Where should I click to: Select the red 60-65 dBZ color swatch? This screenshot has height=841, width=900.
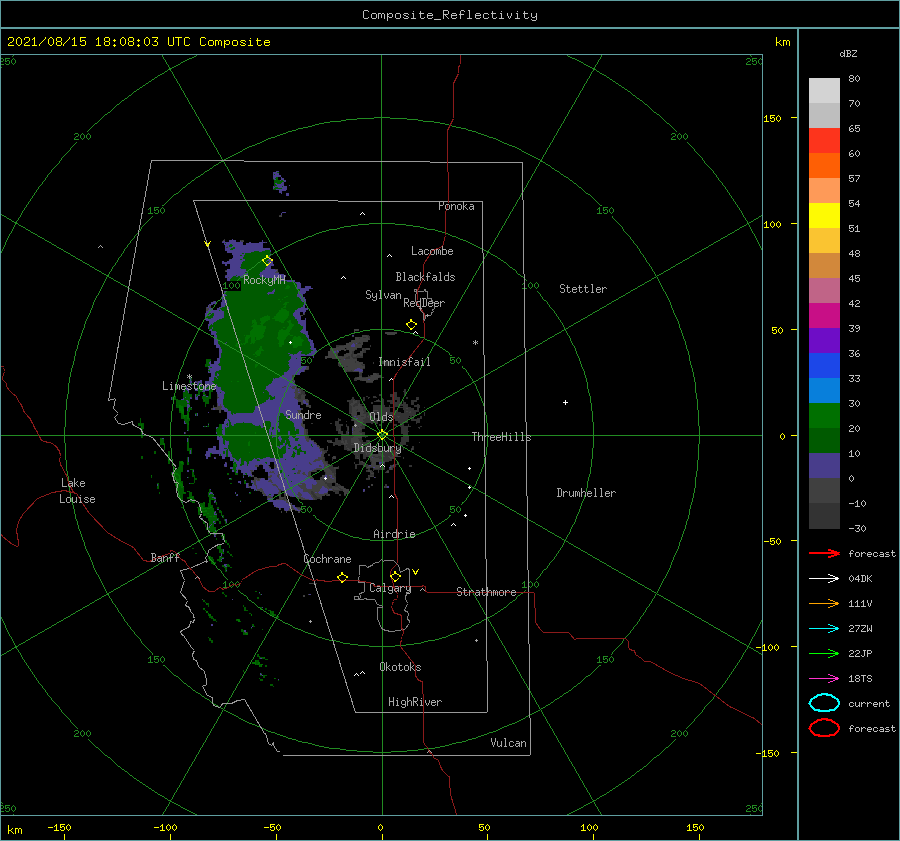824,141
